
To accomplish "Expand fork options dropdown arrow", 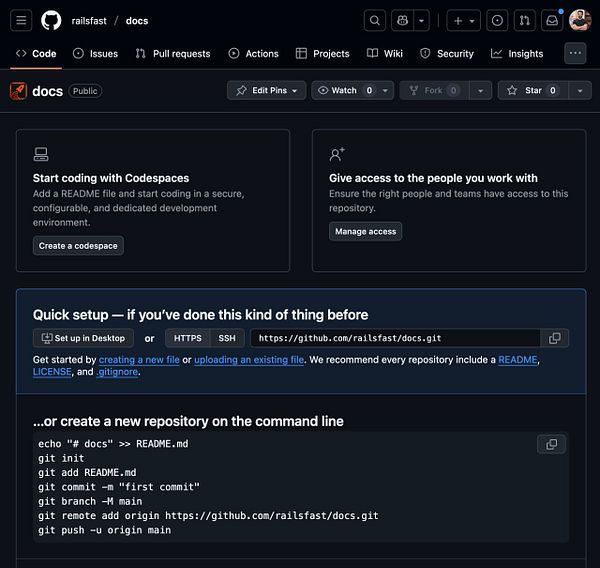I will [480, 90].
